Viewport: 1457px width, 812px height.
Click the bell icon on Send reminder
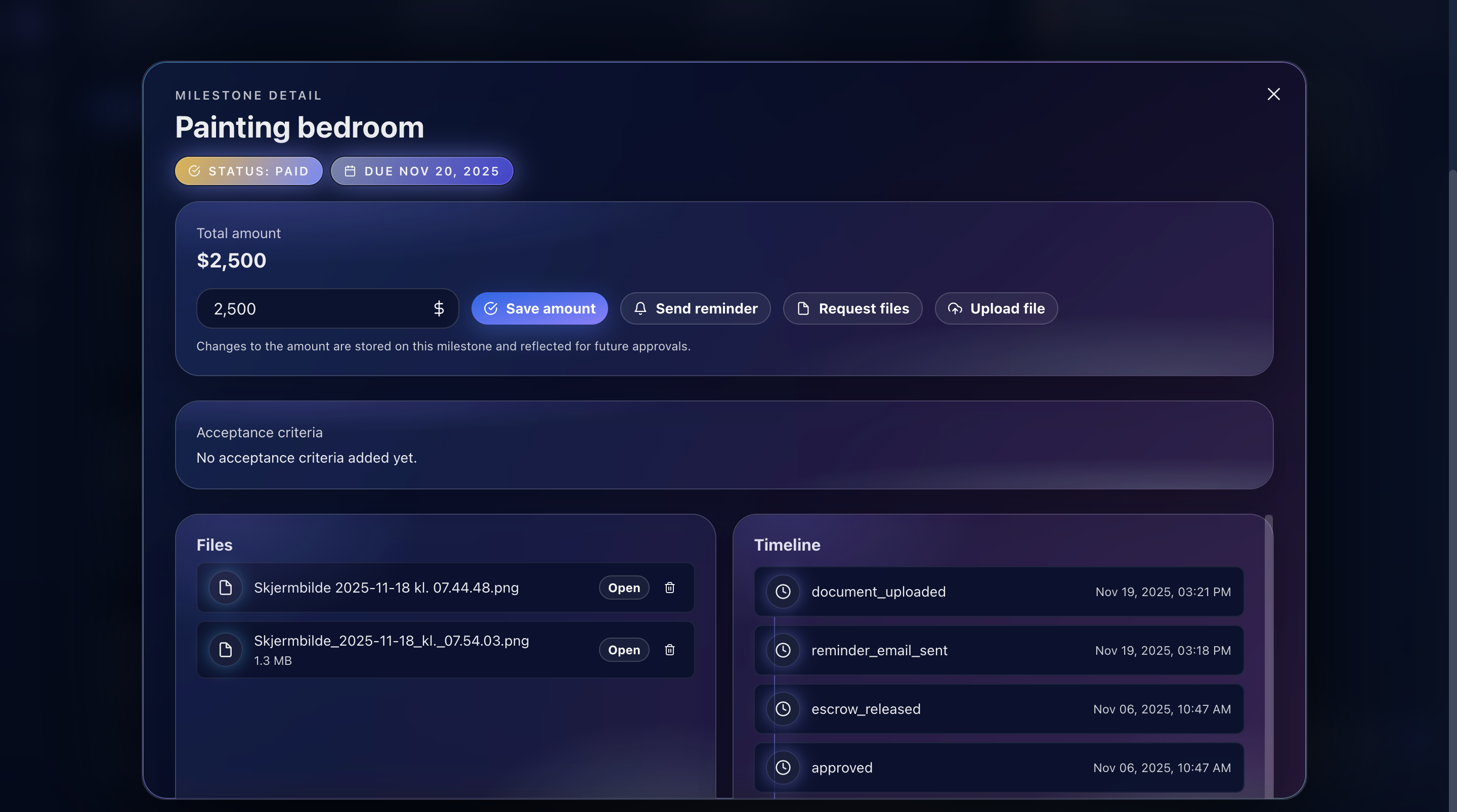point(640,308)
